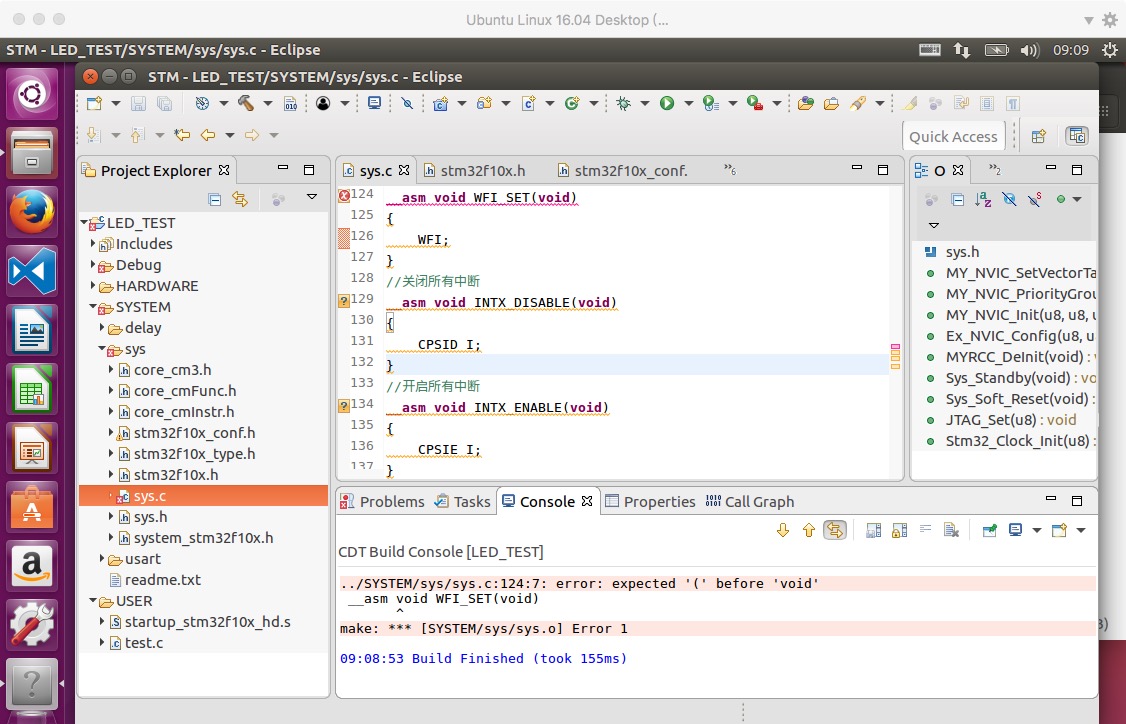Maximize the editor area

[x=883, y=170]
